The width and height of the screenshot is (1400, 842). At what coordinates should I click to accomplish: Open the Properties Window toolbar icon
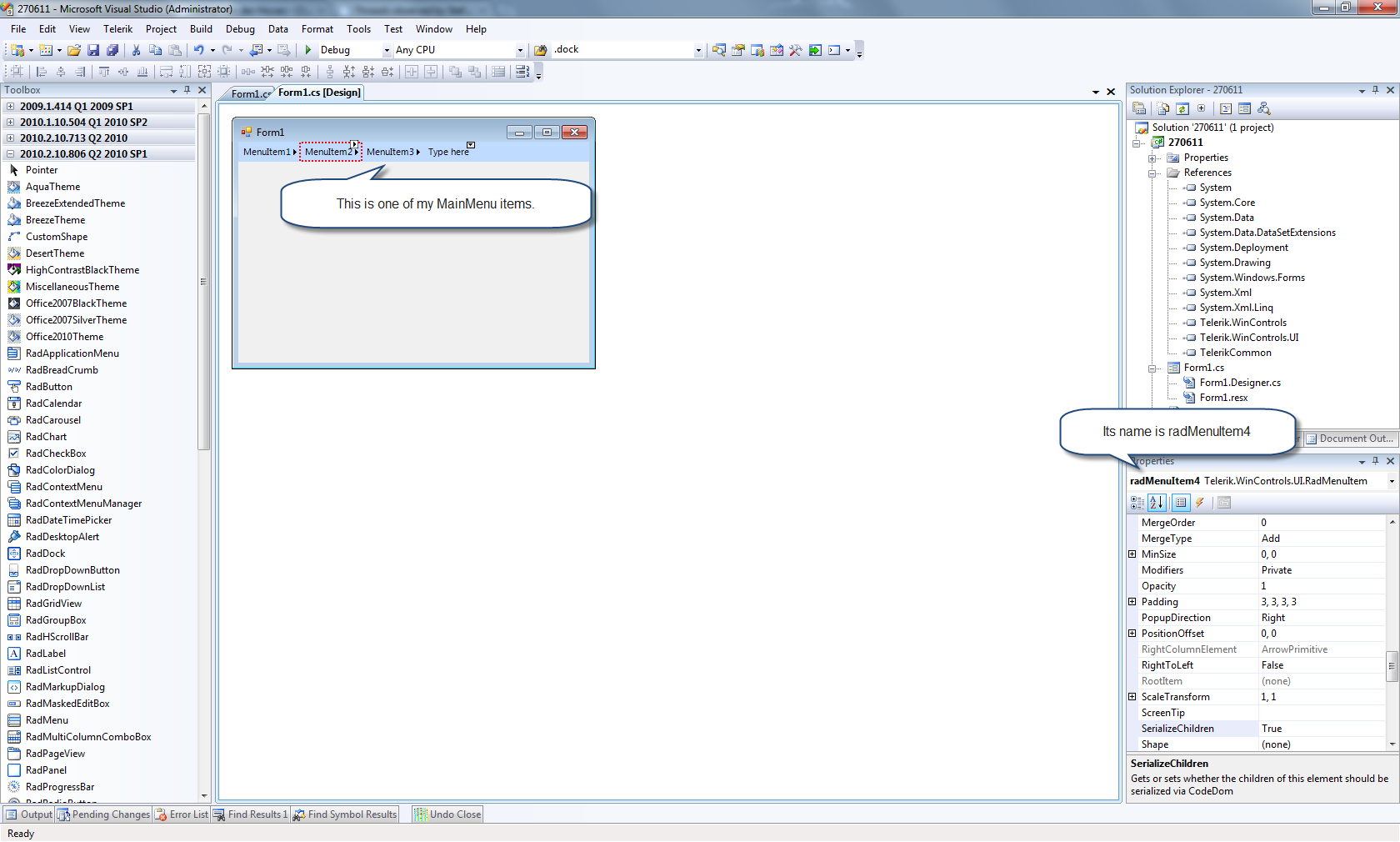738,50
